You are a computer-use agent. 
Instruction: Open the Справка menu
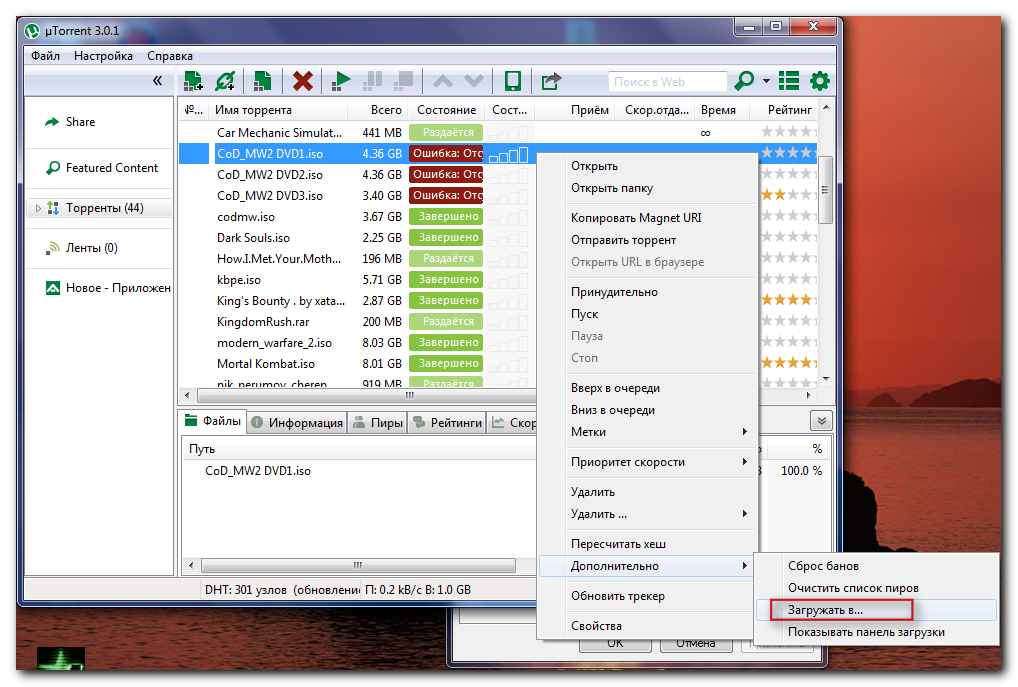click(169, 56)
